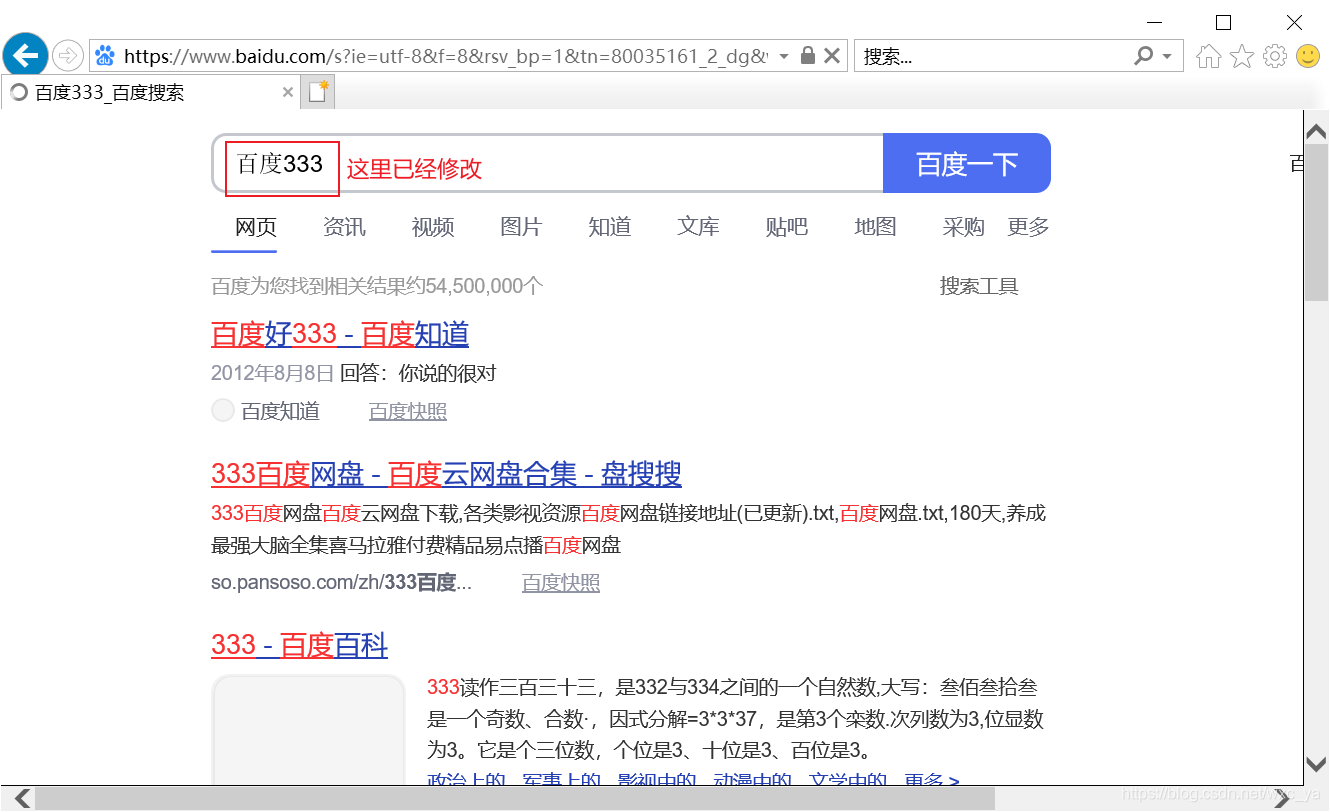Go to the browser Home icon
The image size is (1330, 812).
(x=1208, y=56)
